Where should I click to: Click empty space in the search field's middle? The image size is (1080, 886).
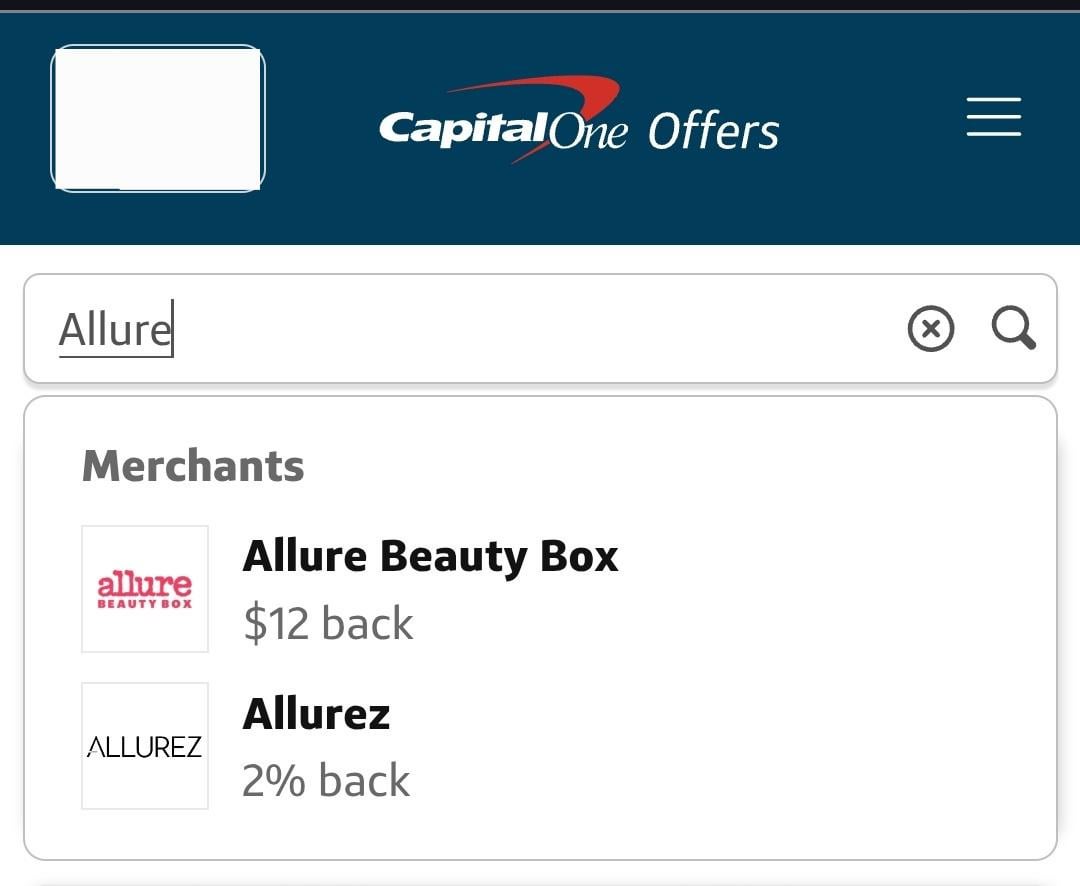point(540,329)
